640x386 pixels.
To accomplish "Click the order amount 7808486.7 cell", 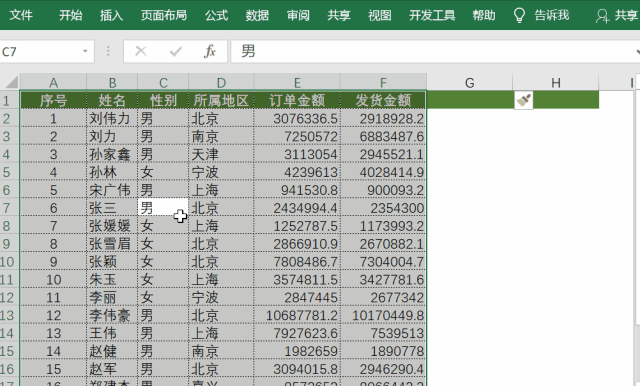I will tap(297, 262).
